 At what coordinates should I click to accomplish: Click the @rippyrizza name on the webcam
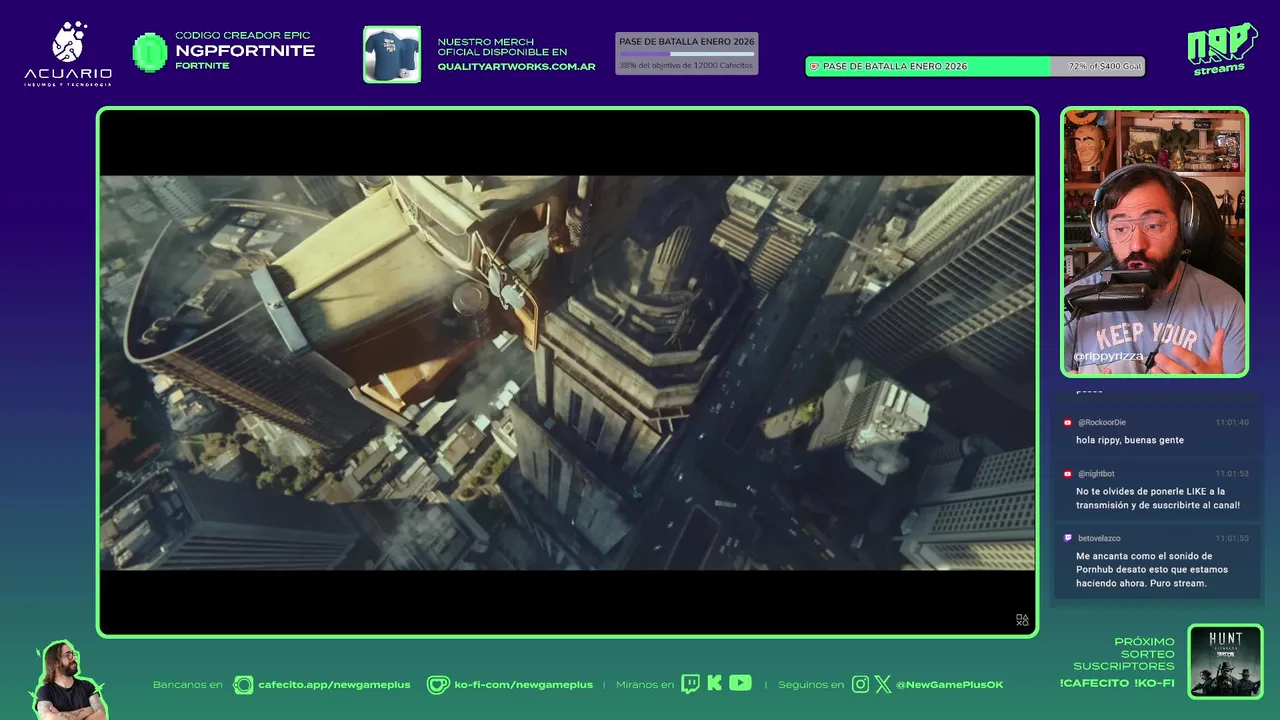(x=1109, y=356)
